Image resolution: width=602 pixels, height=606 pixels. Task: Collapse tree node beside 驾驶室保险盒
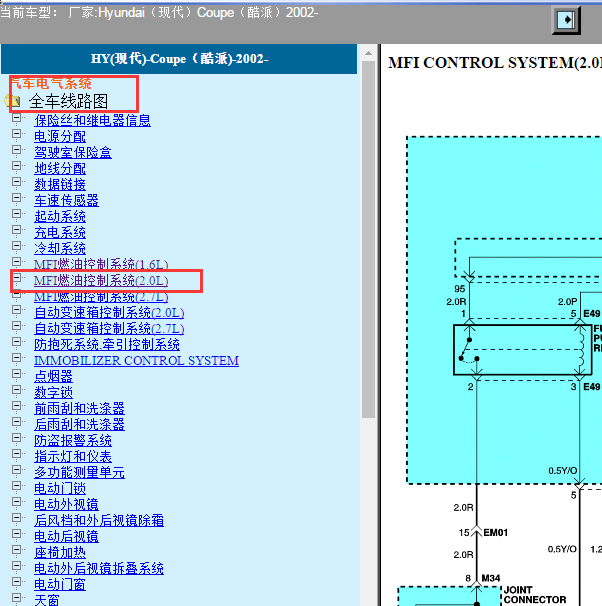tap(16, 150)
